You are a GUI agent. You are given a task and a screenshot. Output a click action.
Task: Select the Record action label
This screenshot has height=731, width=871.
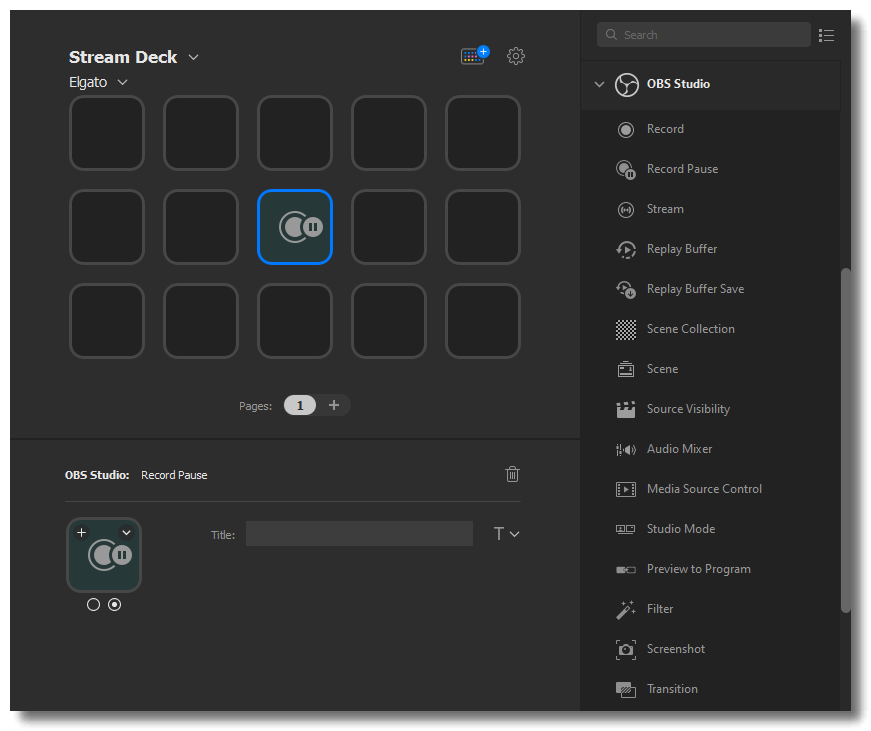pos(665,129)
